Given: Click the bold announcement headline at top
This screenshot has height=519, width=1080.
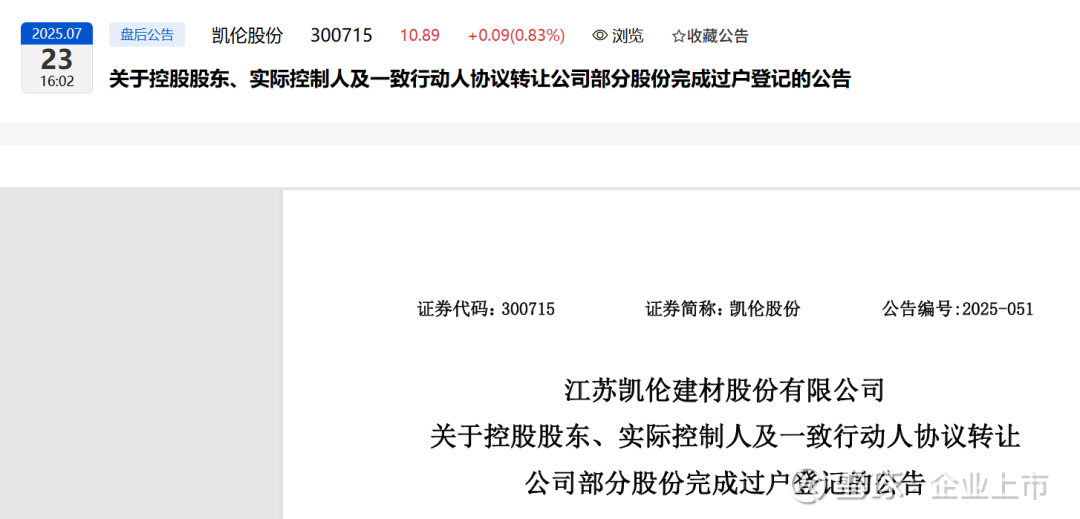Looking at the screenshot, I should pyautogui.click(x=480, y=79).
